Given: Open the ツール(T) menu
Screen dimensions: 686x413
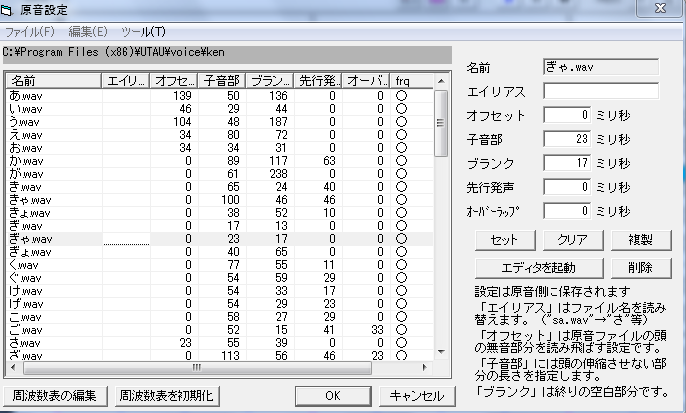Looking at the screenshot, I should tap(144, 32).
